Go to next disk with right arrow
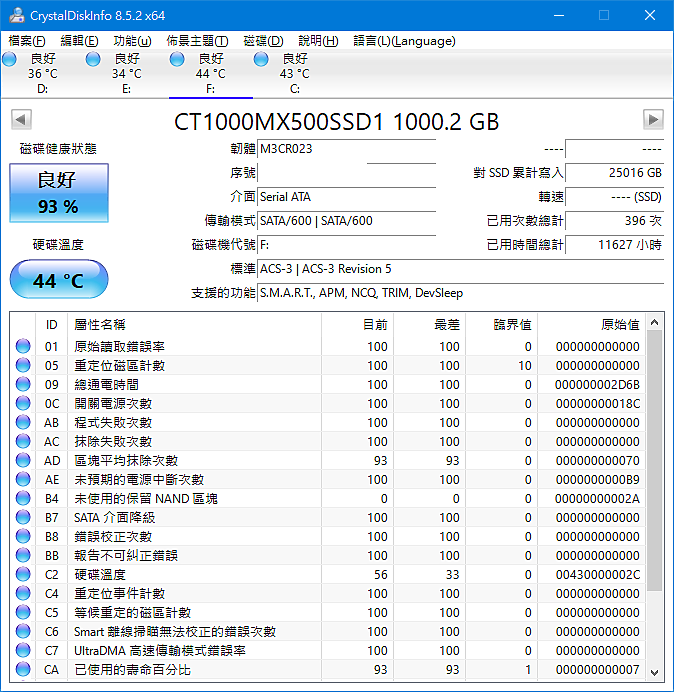The image size is (674, 692). point(653,119)
